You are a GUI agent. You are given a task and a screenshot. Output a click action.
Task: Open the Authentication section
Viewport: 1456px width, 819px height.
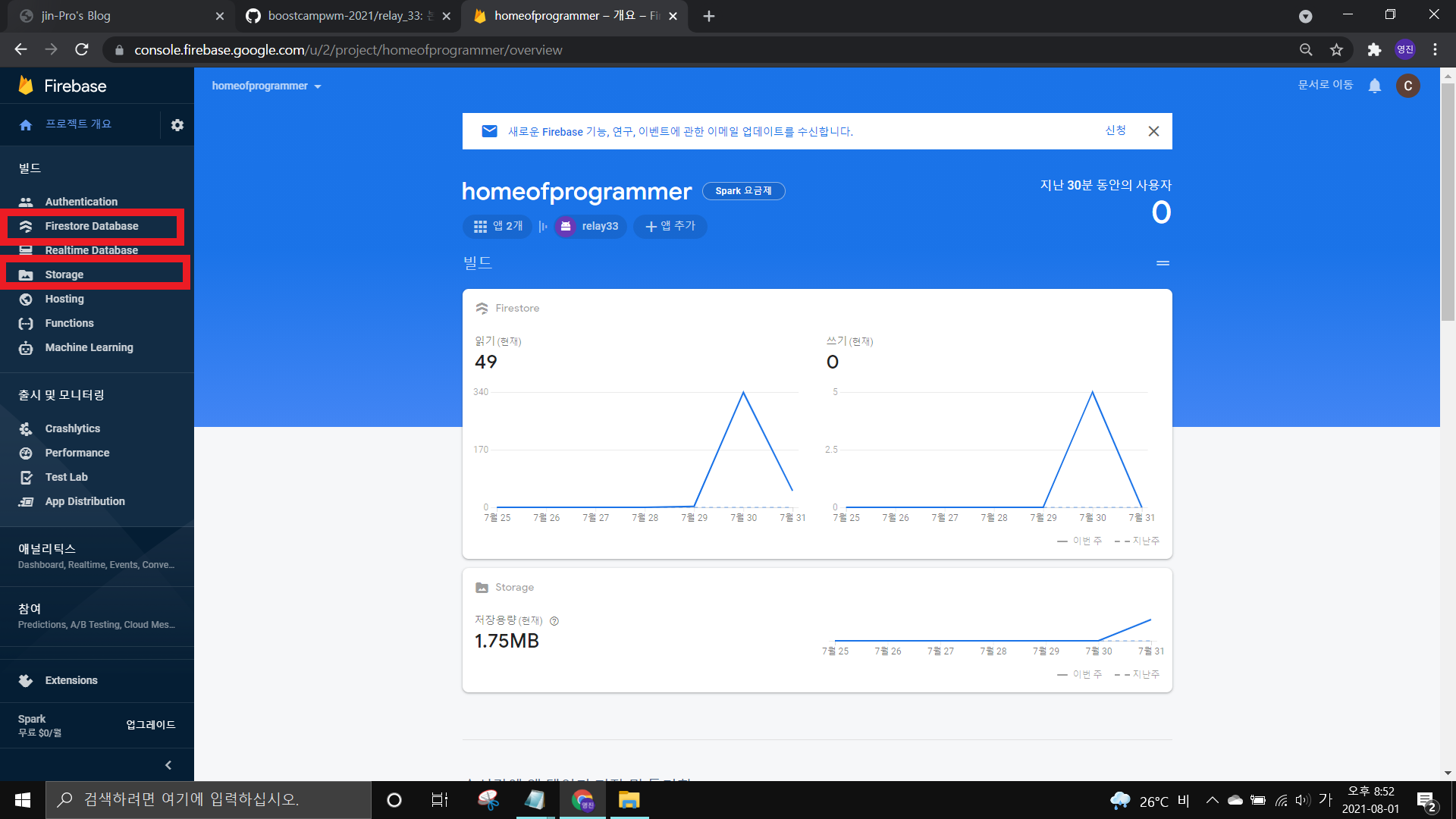click(80, 201)
